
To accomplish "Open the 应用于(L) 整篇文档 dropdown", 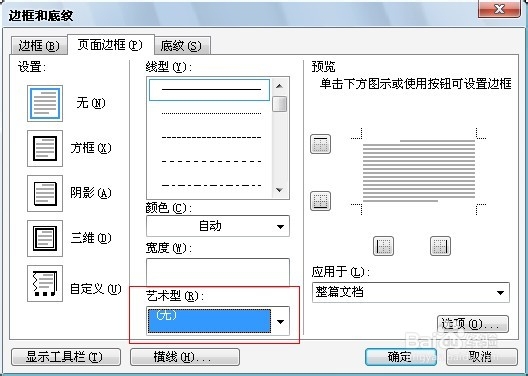I will [x=410, y=293].
